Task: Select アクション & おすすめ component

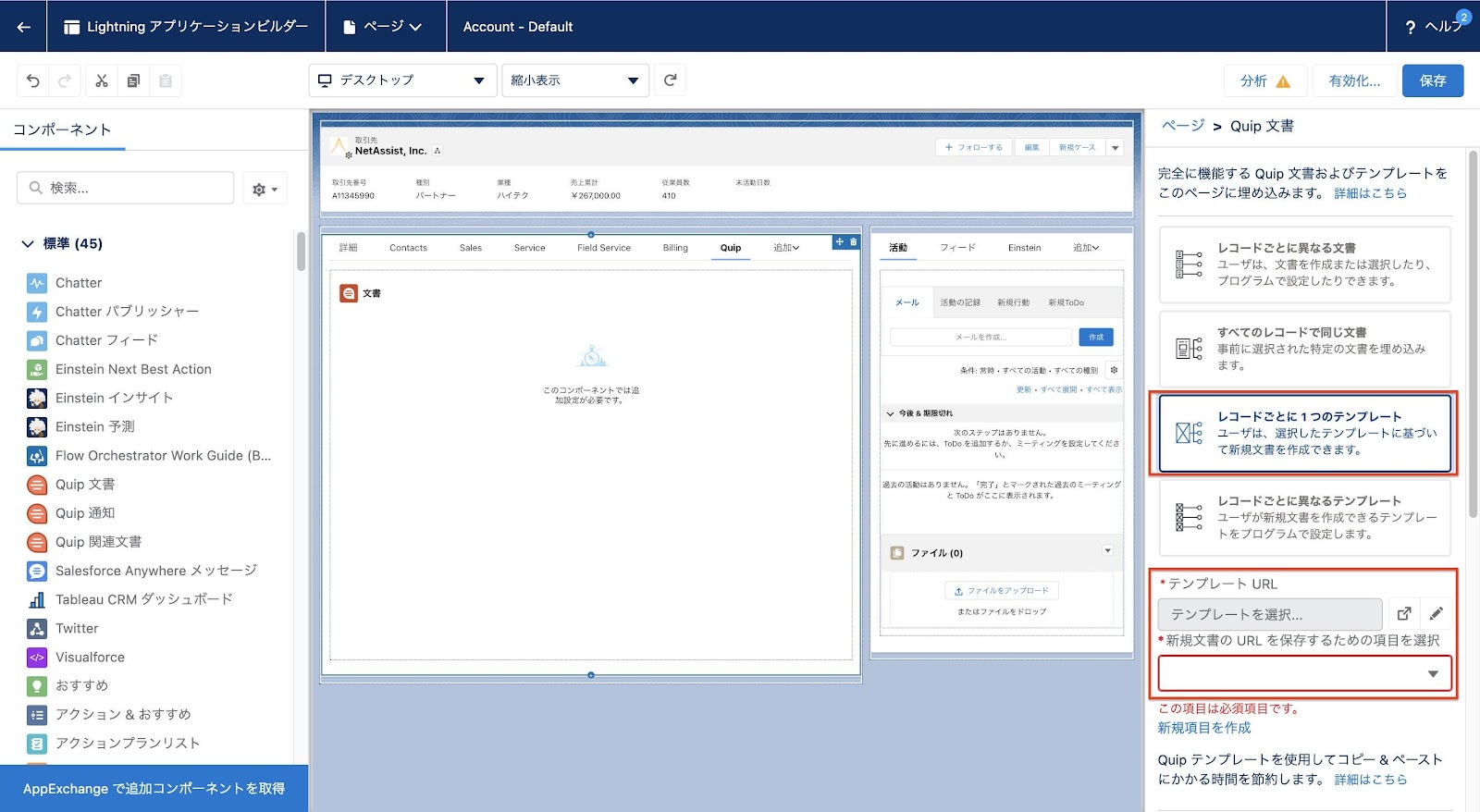Action: (109, 715)
